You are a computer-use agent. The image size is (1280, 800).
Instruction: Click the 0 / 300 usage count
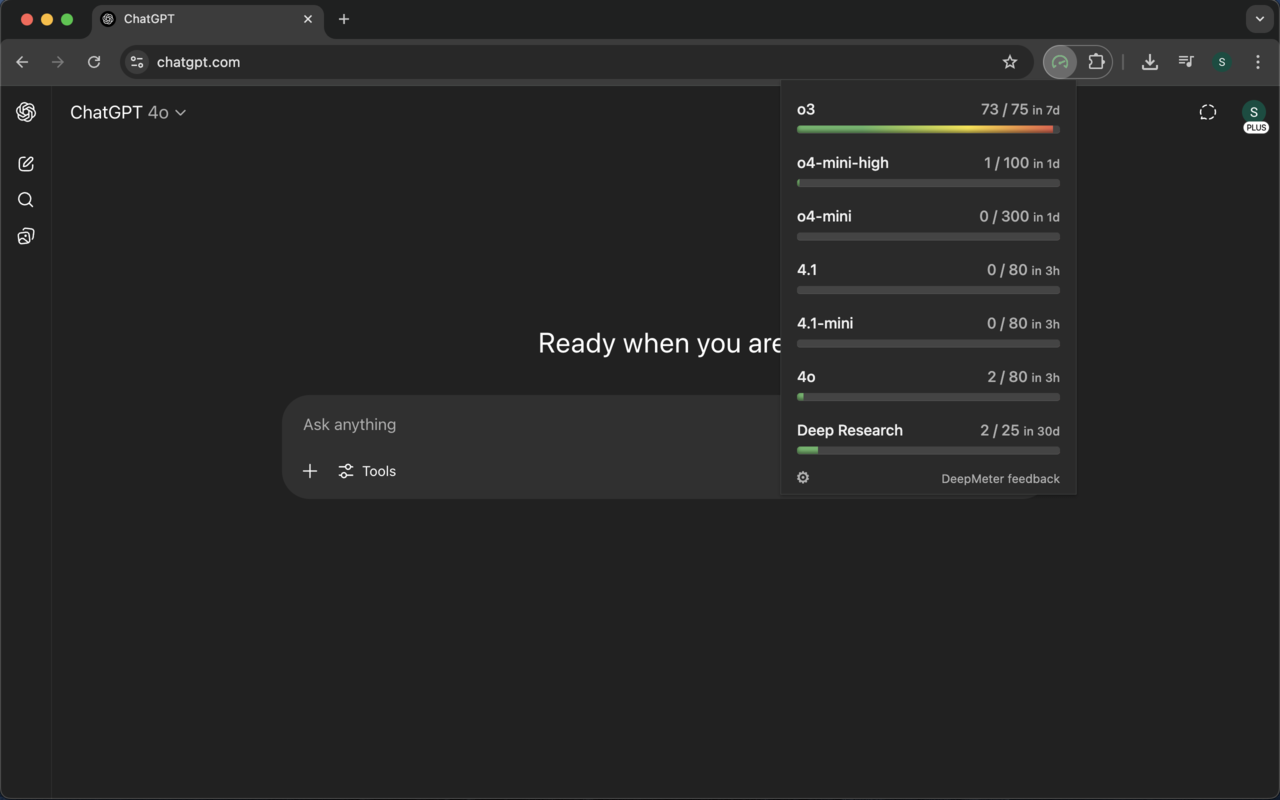[x=1004, y=216]
